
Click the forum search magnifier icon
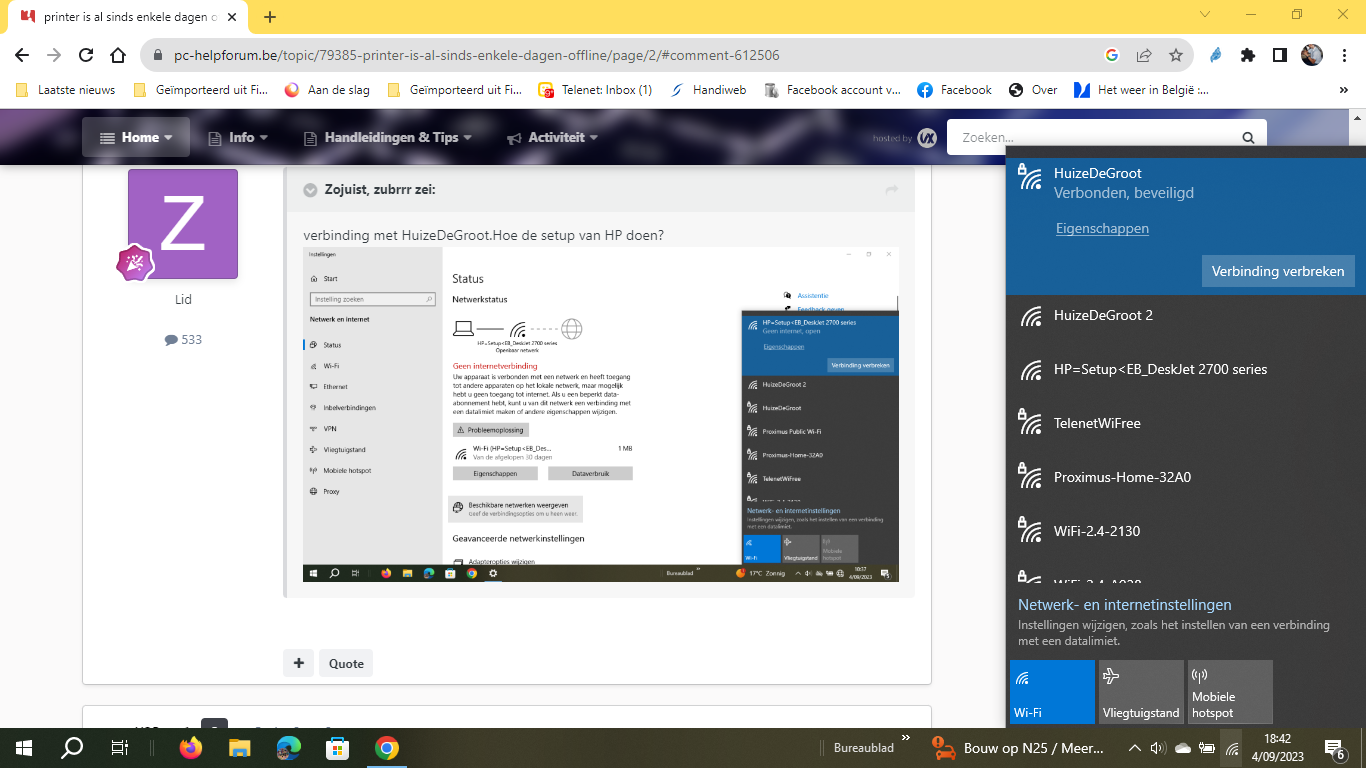pos(1248,138)
